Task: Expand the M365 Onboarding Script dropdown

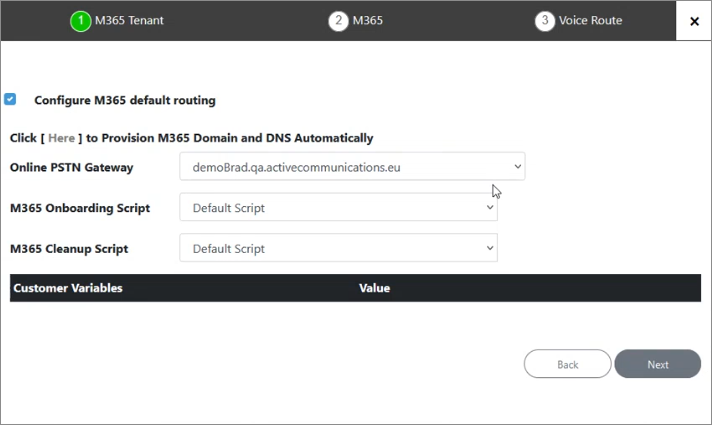Action: click(x=338, y=208)
